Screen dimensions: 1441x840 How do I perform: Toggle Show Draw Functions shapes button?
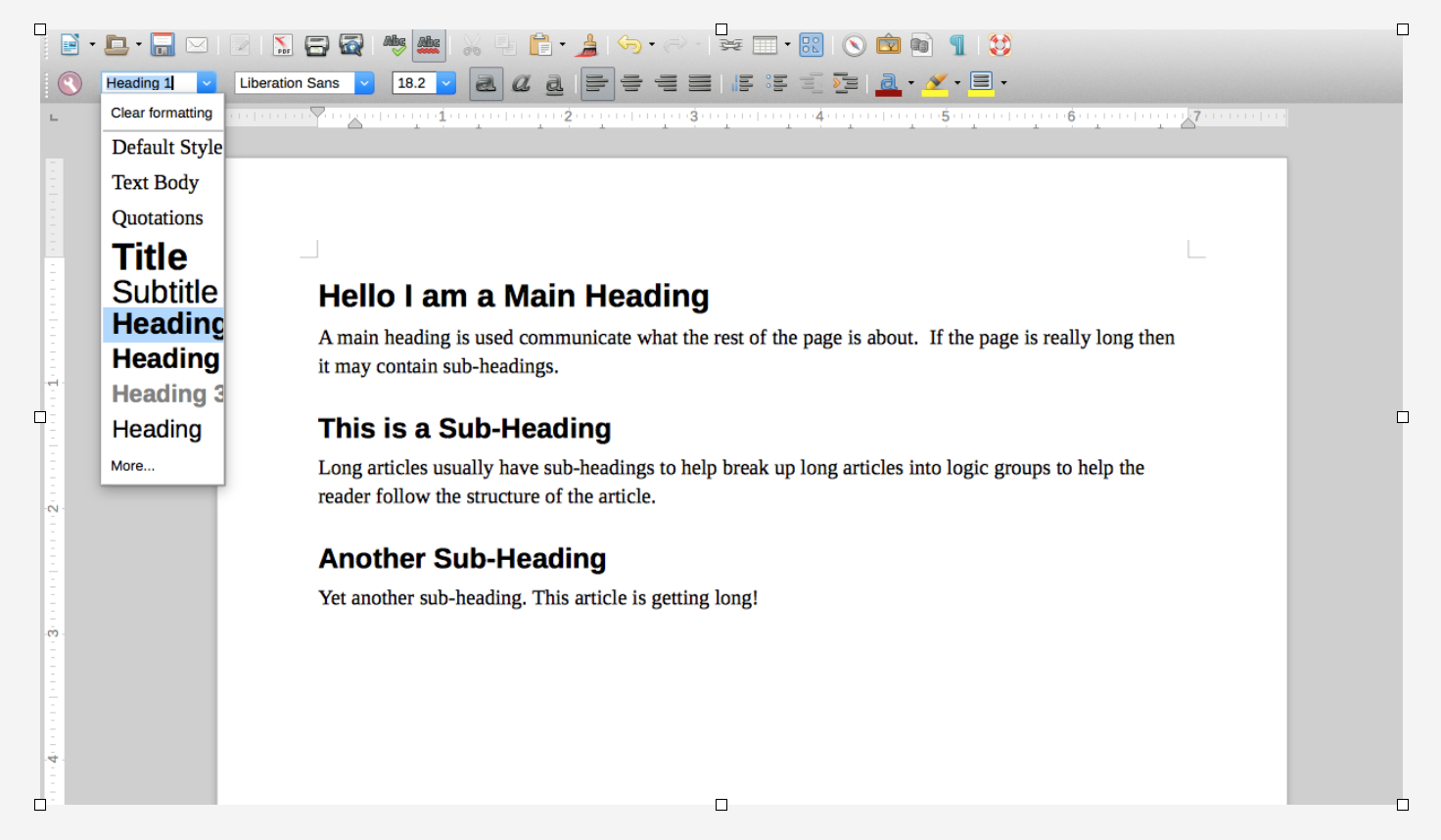tap(812, 45)
